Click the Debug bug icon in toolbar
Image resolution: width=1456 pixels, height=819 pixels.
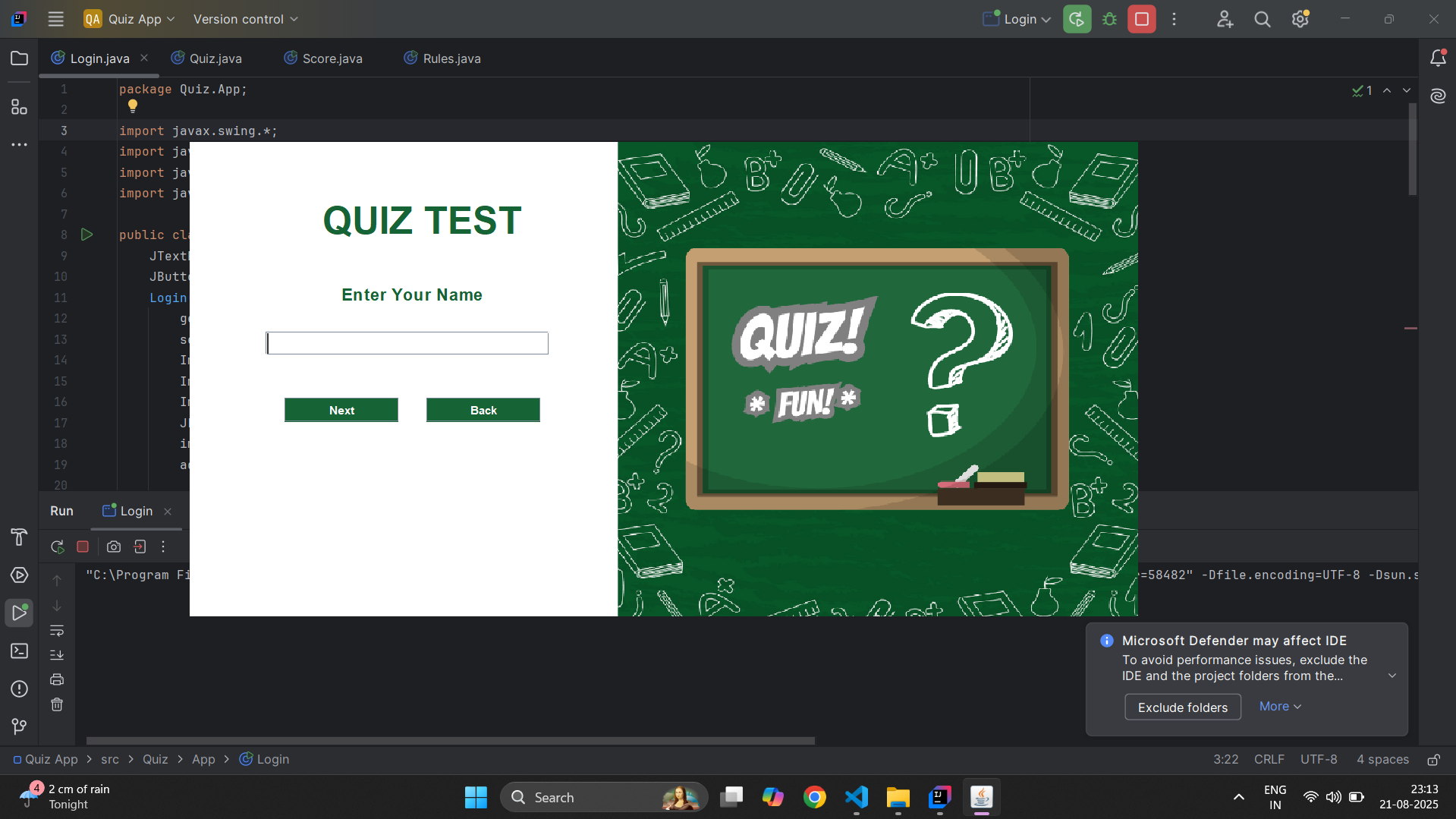pos(1109,20)
